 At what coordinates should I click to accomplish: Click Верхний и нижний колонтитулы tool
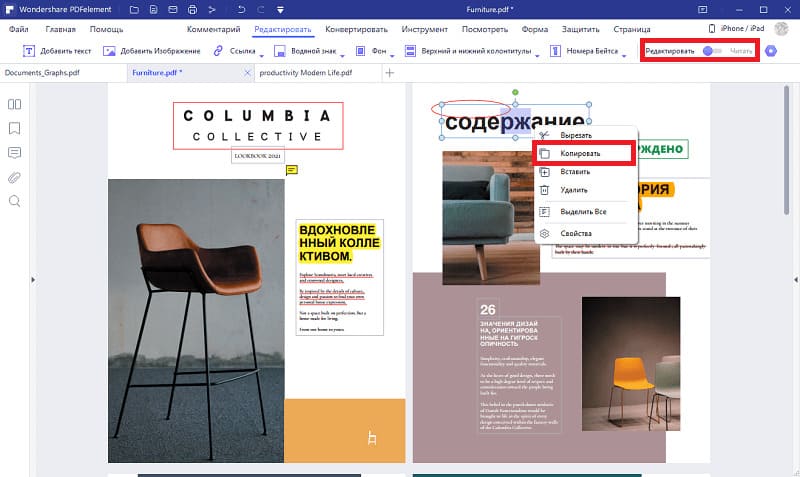coord(468,51)
